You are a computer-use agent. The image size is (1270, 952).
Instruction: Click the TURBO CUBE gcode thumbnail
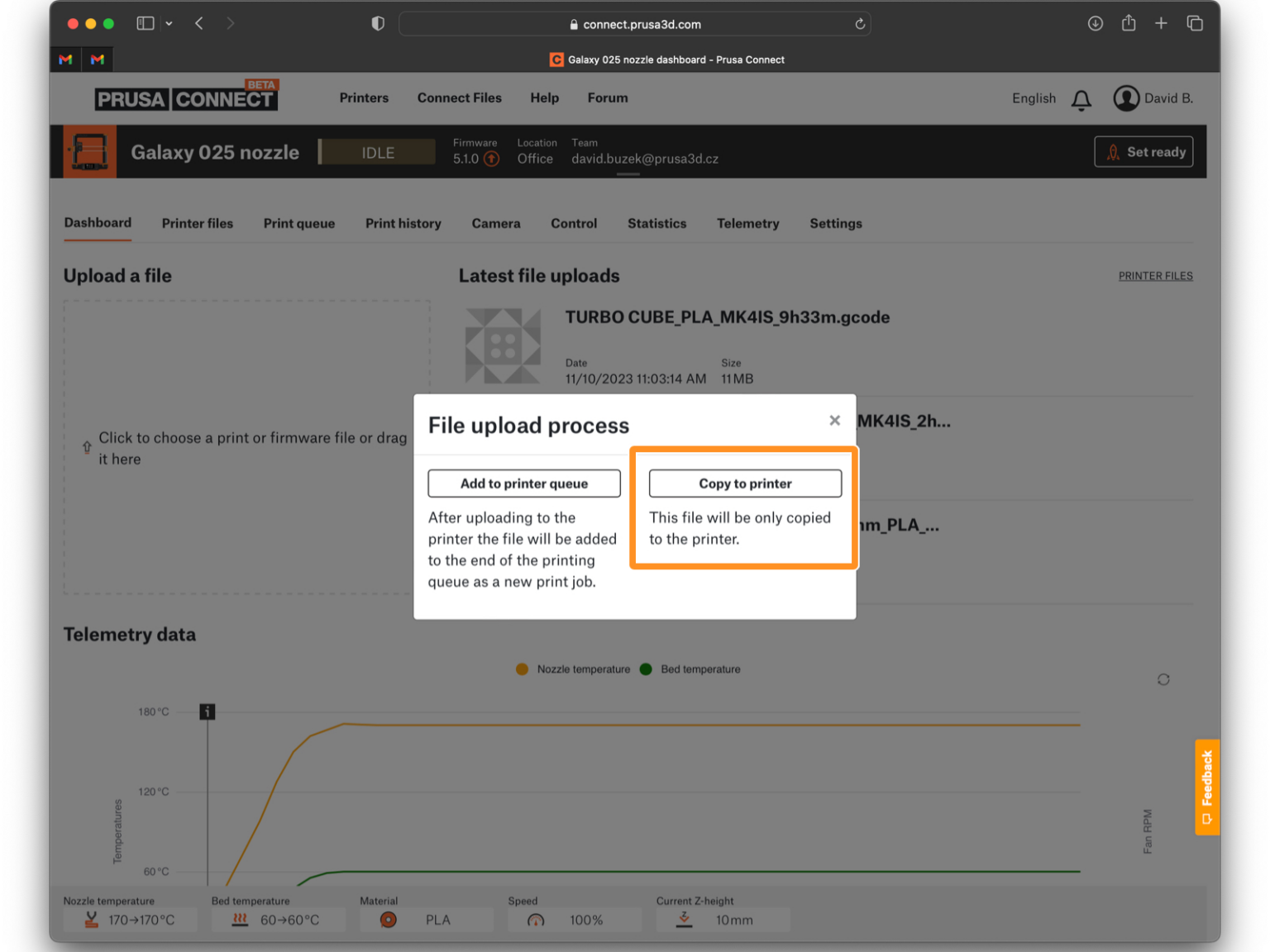click(503, 345)
